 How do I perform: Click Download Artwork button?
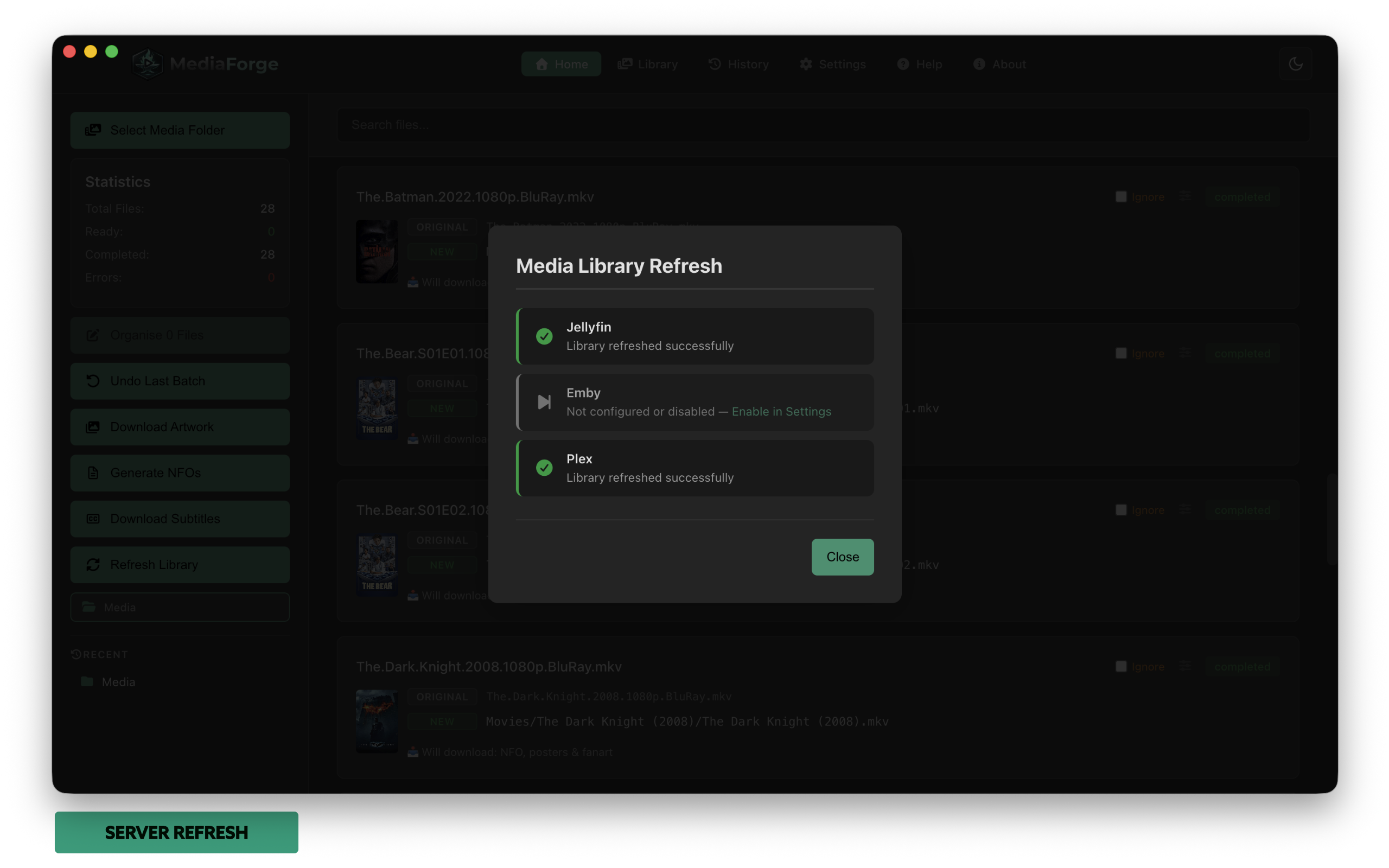[180, 426]
